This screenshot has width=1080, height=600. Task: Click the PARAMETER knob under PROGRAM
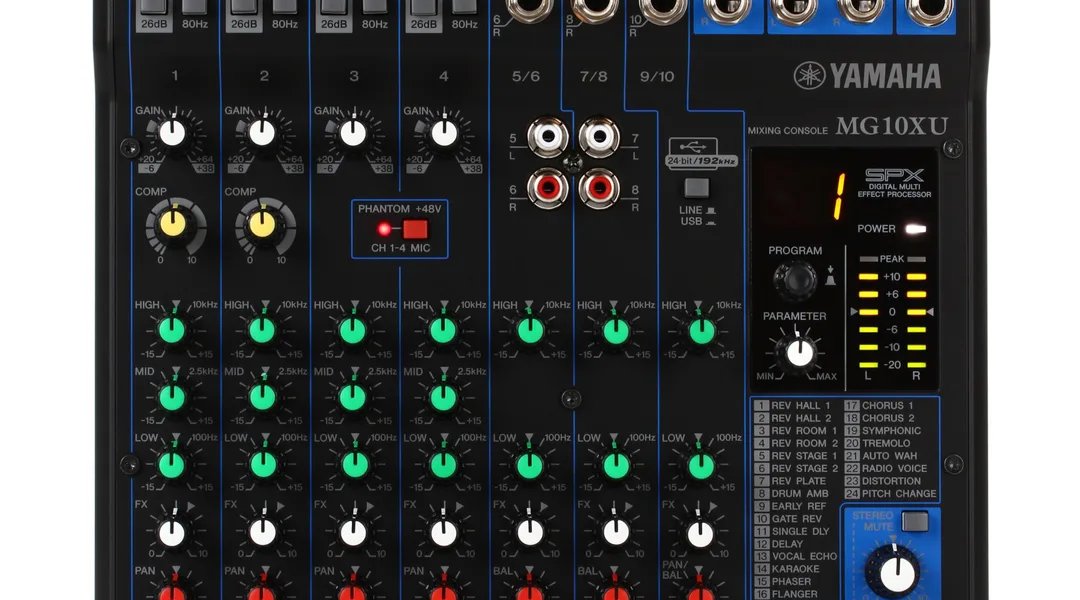click(799, 352)
